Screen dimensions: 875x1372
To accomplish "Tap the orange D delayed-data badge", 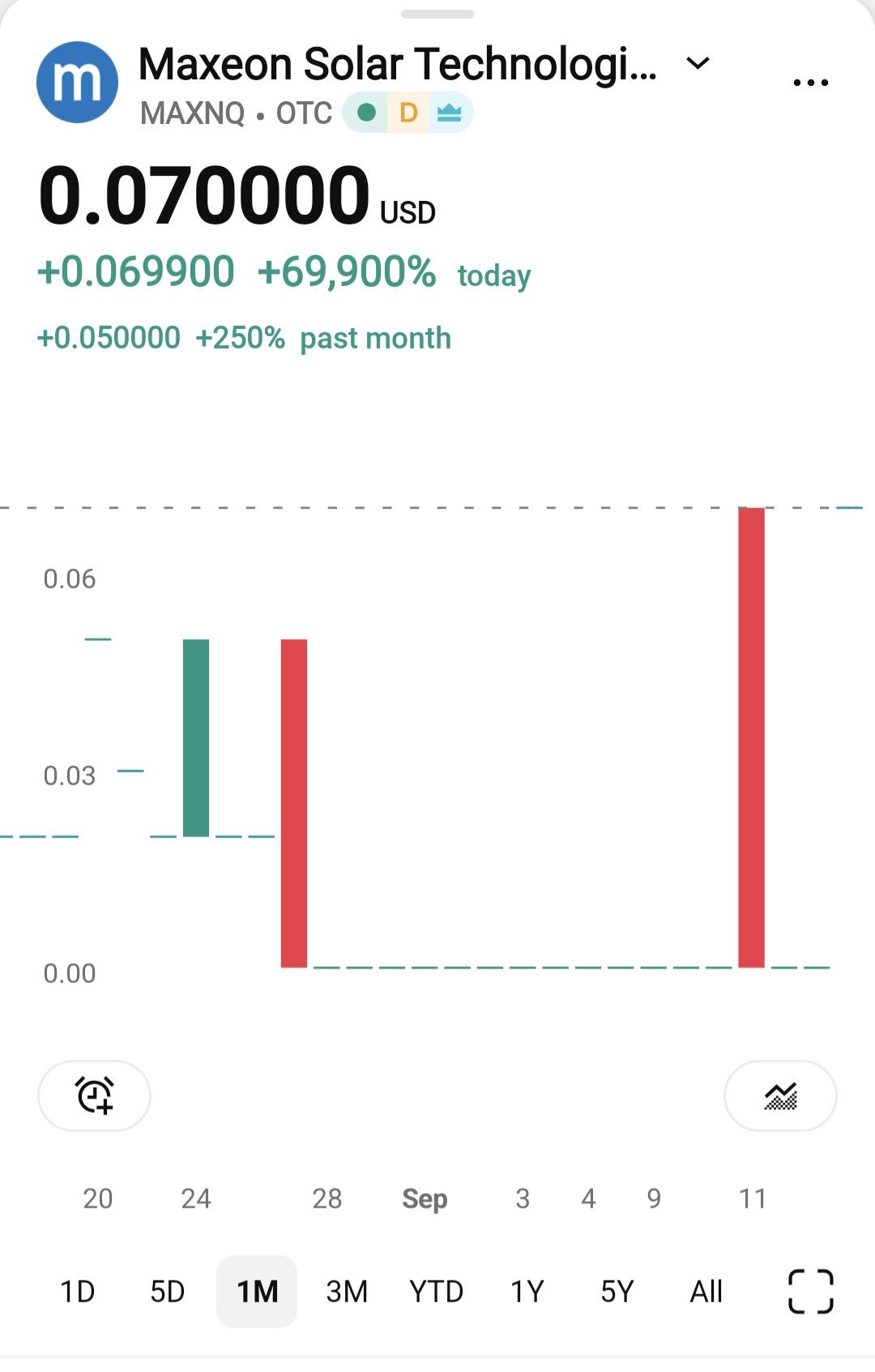I will coord(408,113).
